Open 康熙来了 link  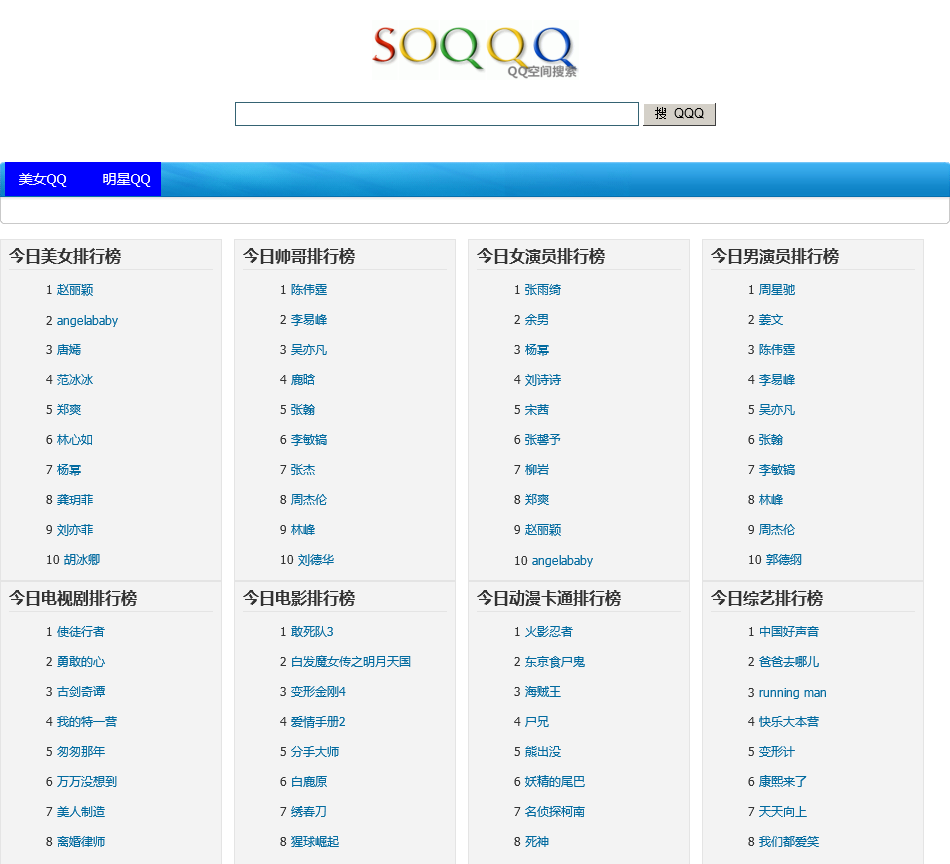click(783, 782)
